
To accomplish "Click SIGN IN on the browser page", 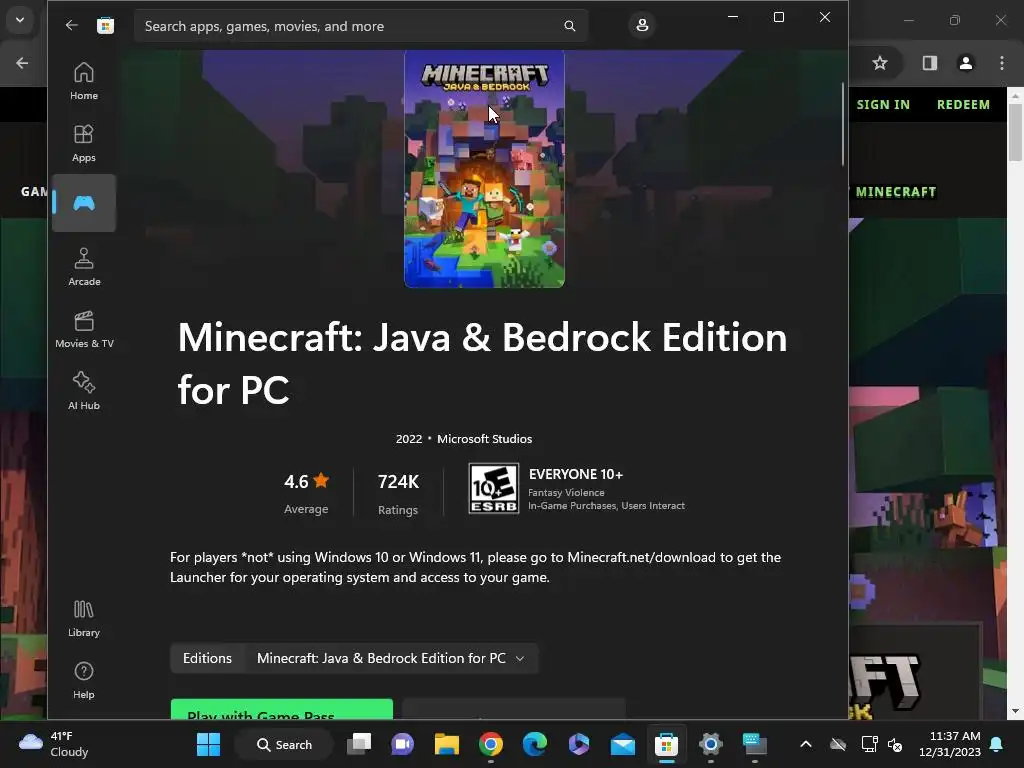I will pos(883,104).
